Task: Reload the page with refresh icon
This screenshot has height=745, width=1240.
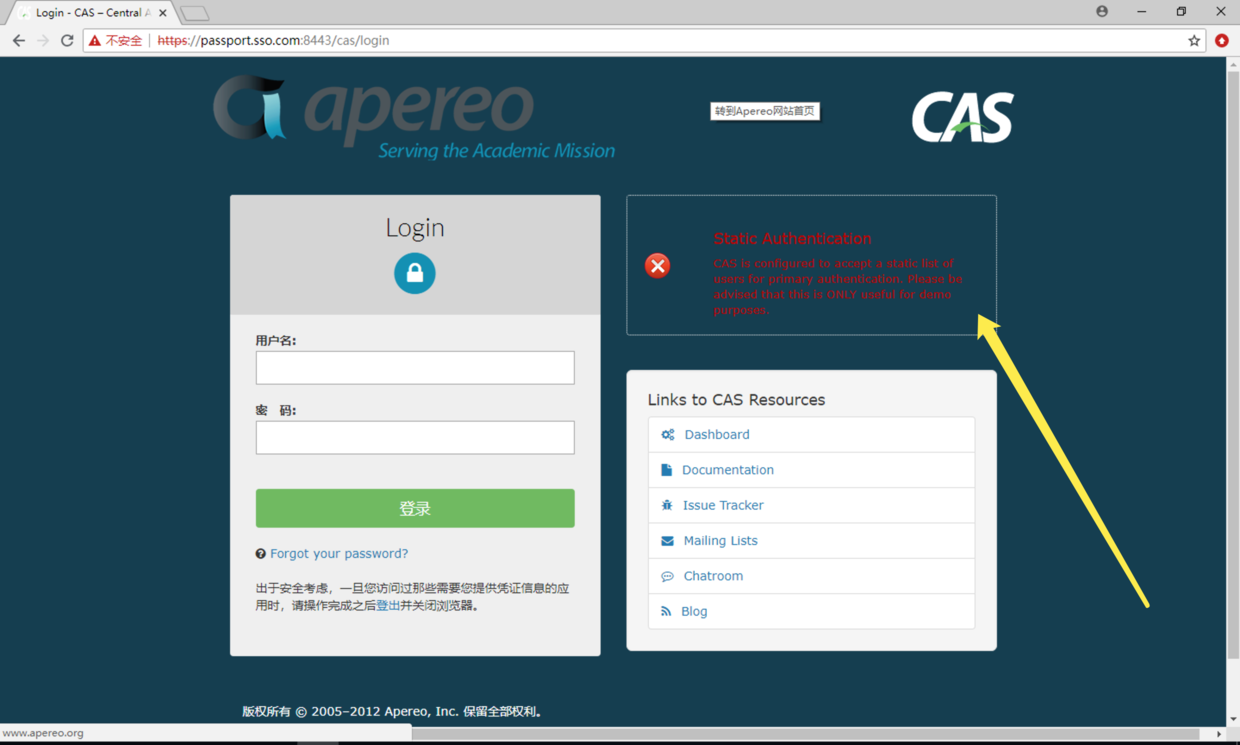Action: coord(67,41)
